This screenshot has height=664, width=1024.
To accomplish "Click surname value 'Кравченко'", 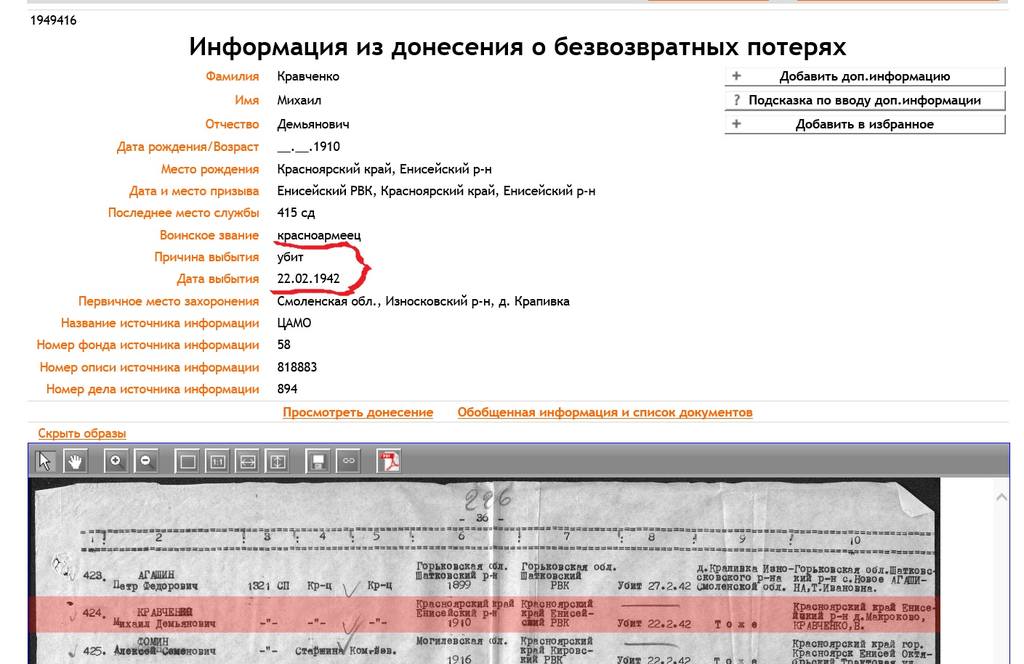I will [308, 76].
